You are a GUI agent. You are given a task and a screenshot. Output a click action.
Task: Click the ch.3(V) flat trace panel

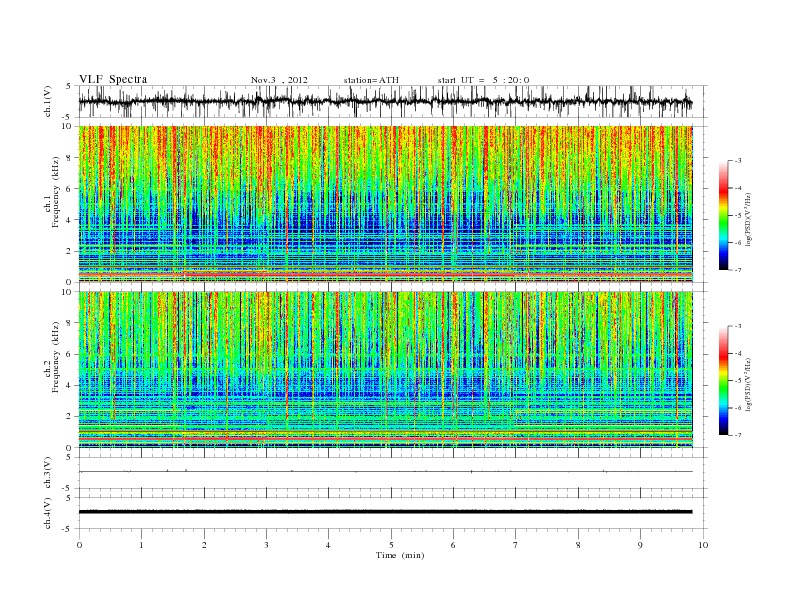click(392, 473)
